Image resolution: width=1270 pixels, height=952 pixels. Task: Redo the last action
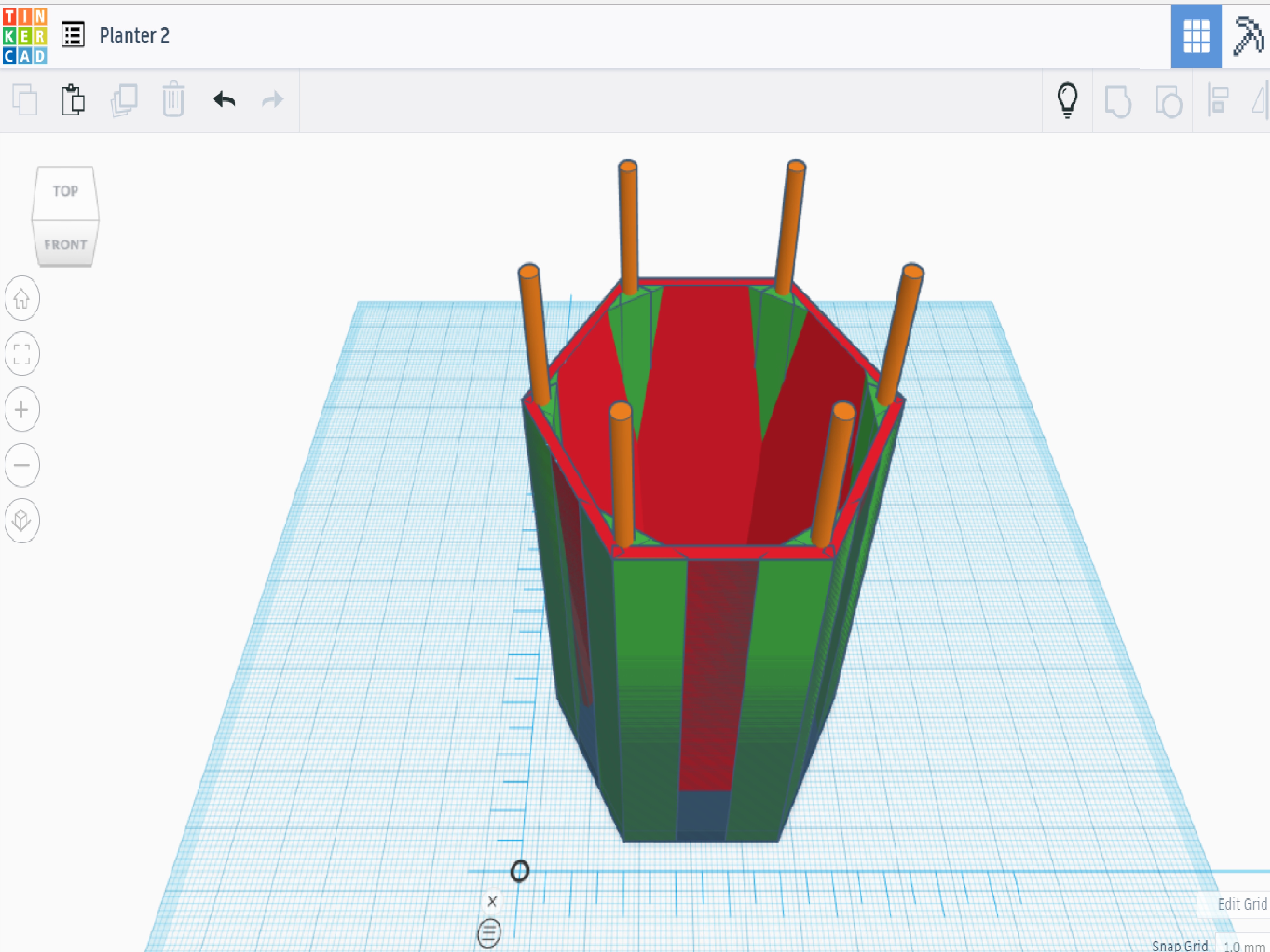click(273, 100)
